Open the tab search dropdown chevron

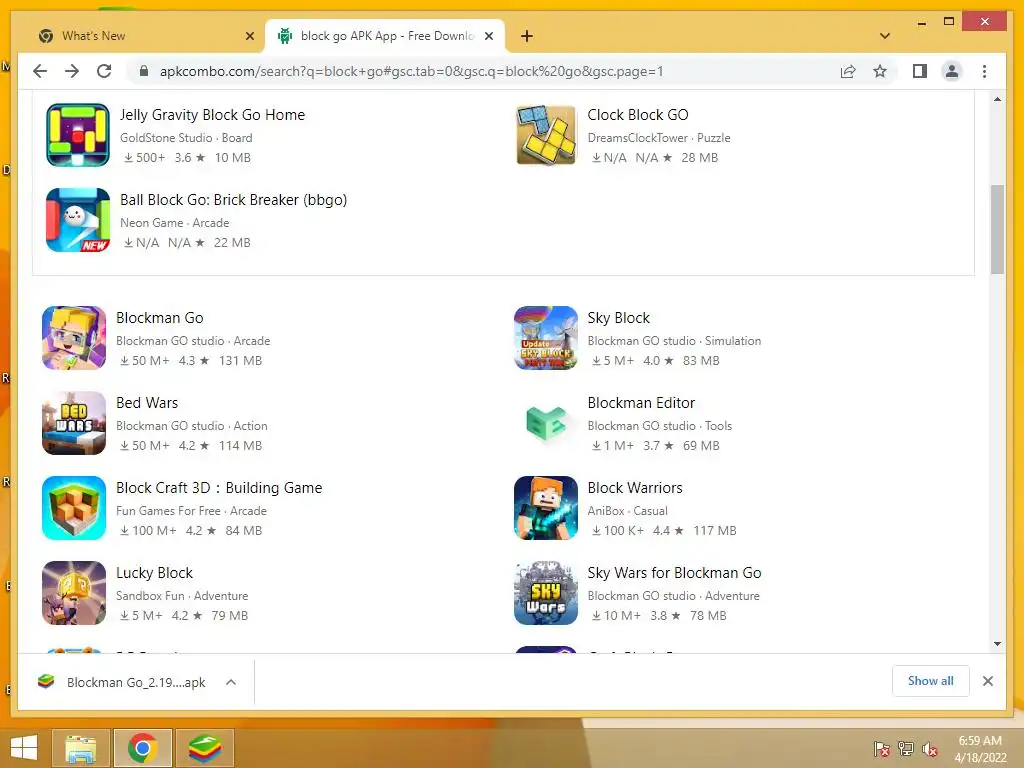point(885,36)
